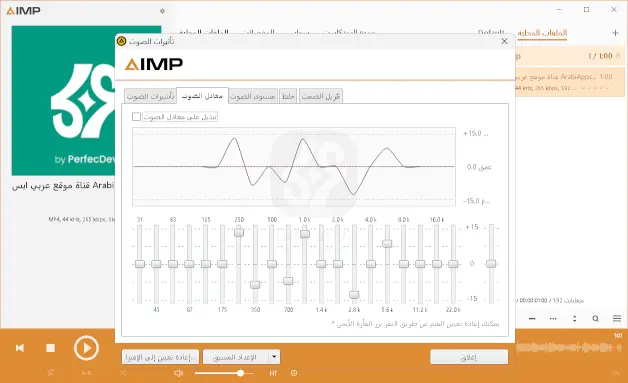628x383 pixels.
Task: Click the rating stars on playlist track
Action: pyautogui.click(x=595, y=88)
